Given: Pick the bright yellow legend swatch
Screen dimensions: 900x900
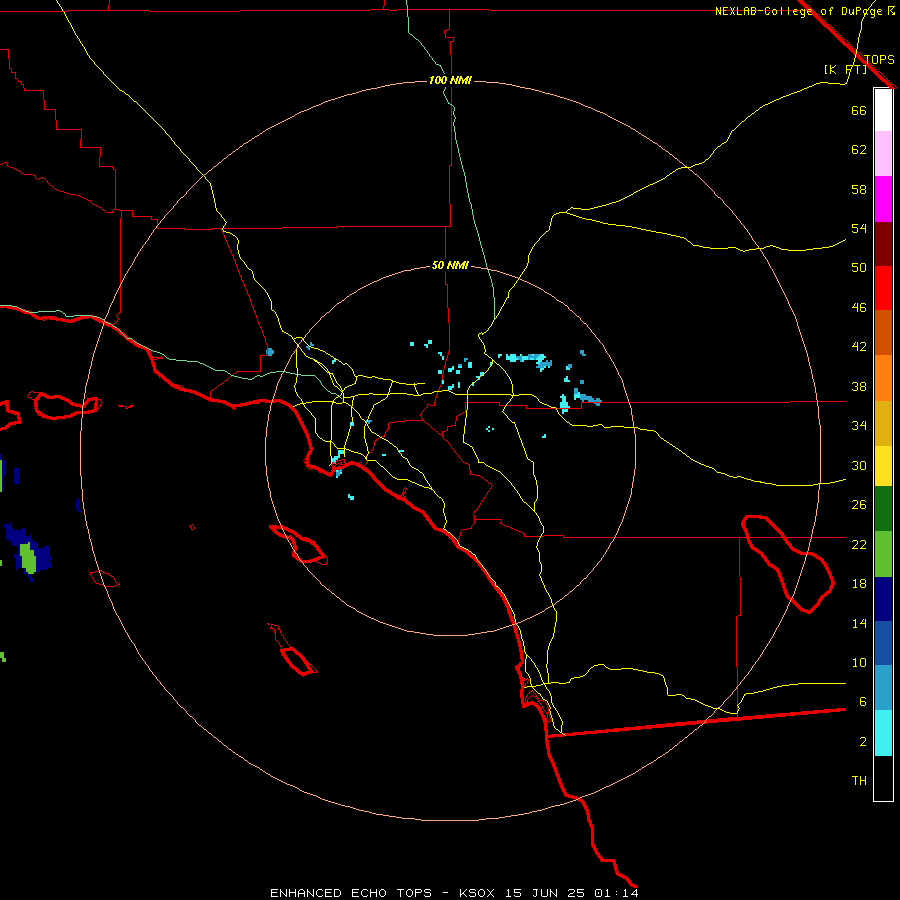Looking at the screenshot, I should coord(883,466).
